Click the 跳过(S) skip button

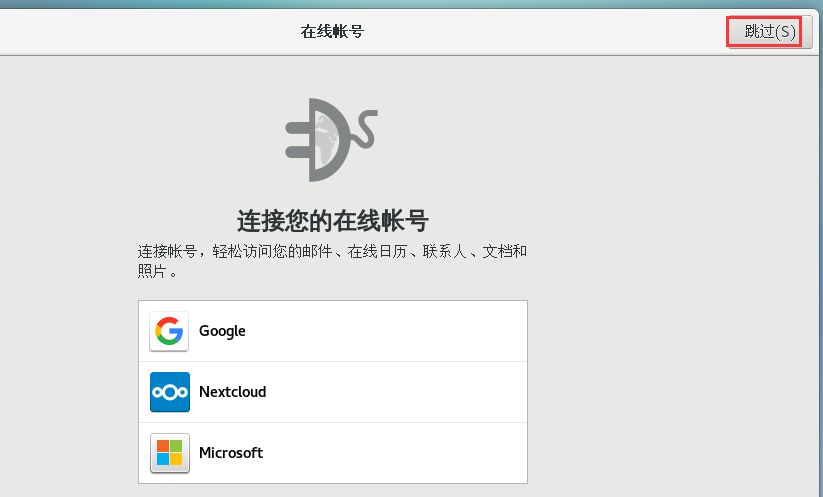click(769, 32)
